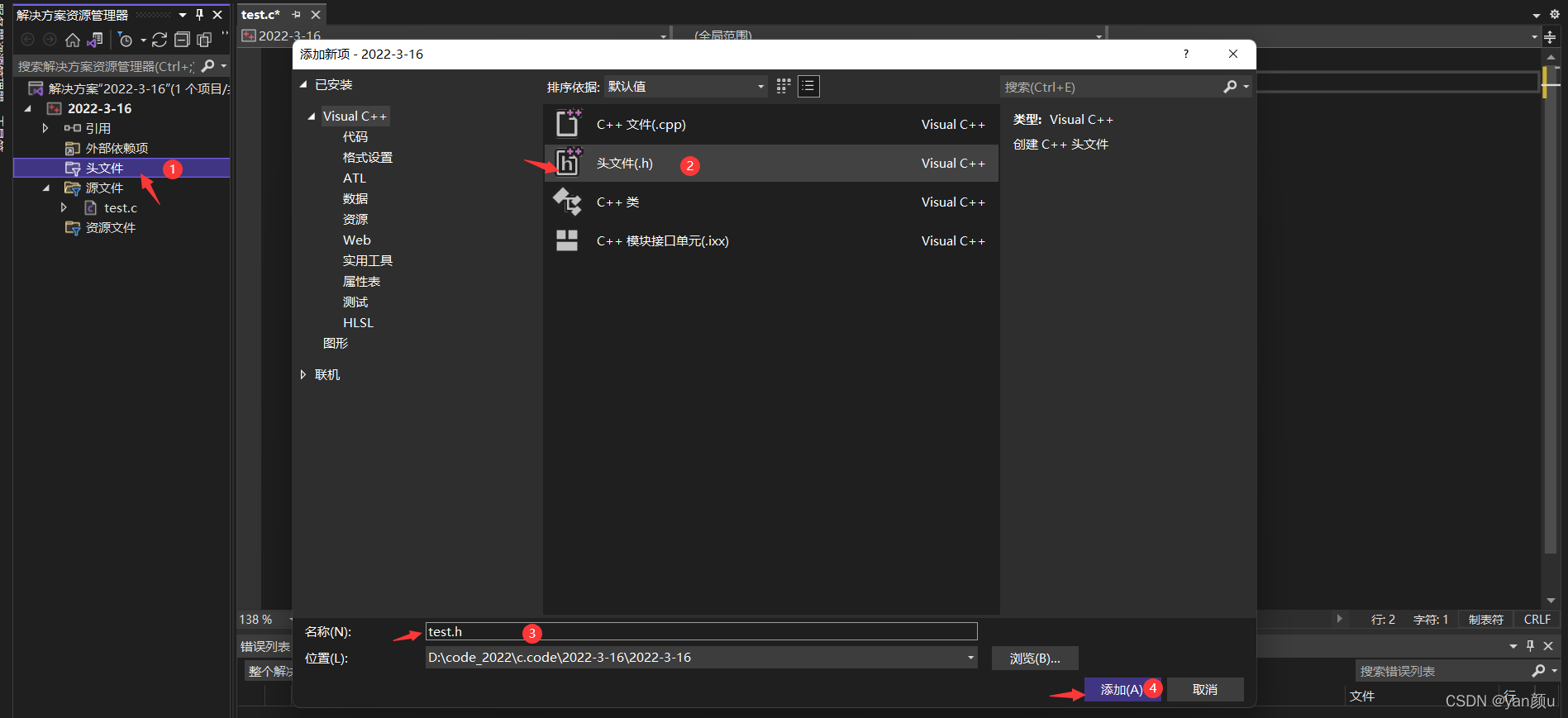Go forward with Solution Explorer right arrow
This screenshot has height=718, width=1568.
pos(50,40)
